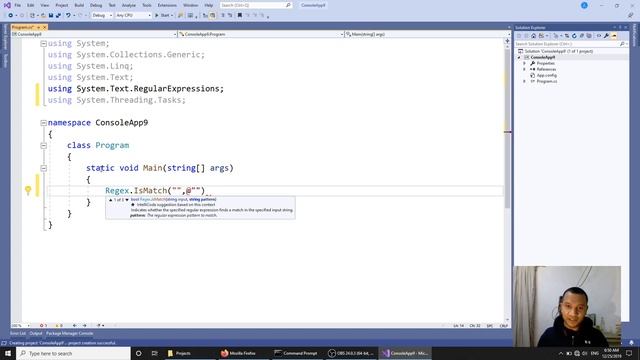Click the Windows Start button
Viewport: 640px width, 360px height.
click(8, 353)
